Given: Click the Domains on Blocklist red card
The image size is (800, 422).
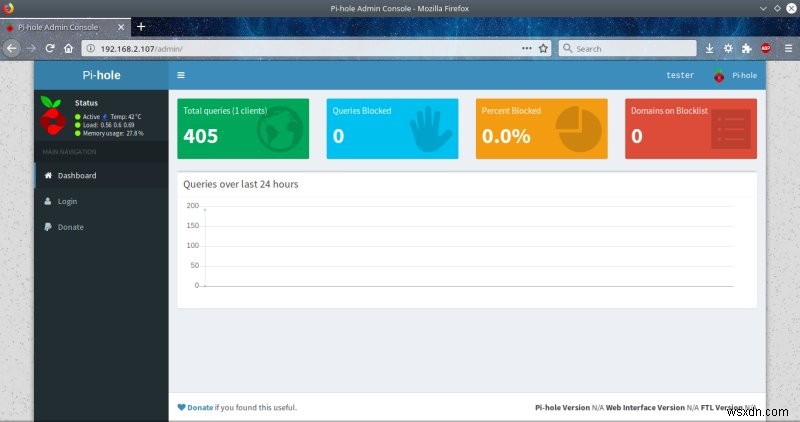Looking at the screenshot, I should tap(691, 129).
